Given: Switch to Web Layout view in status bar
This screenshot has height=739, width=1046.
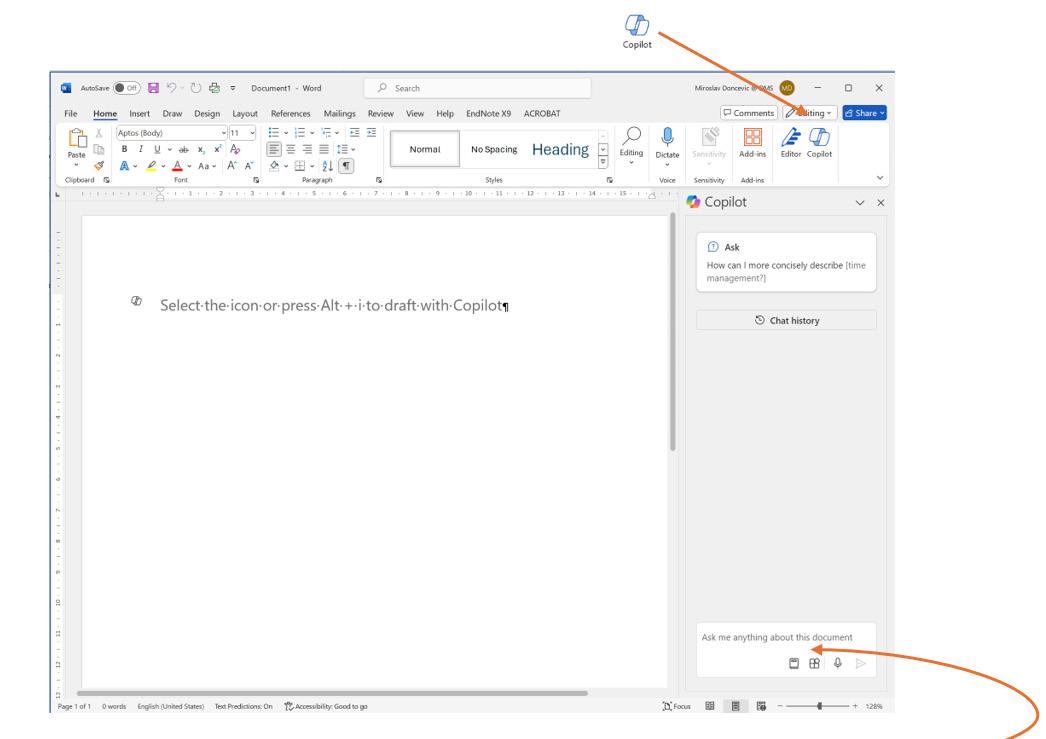Looking at the screenshot, I should [761, 706].
